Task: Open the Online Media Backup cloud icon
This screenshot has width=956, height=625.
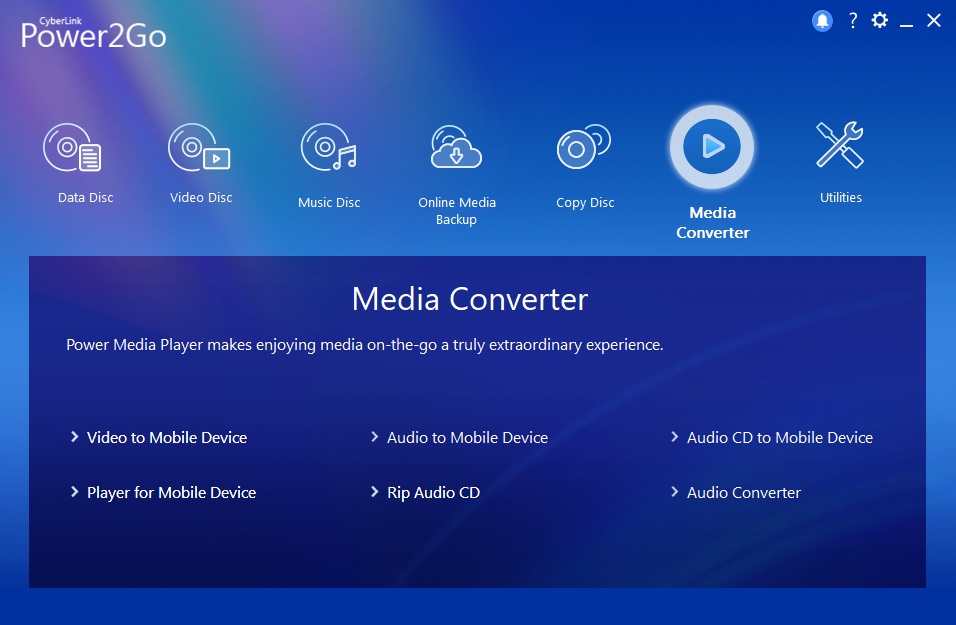Action: 456,147
